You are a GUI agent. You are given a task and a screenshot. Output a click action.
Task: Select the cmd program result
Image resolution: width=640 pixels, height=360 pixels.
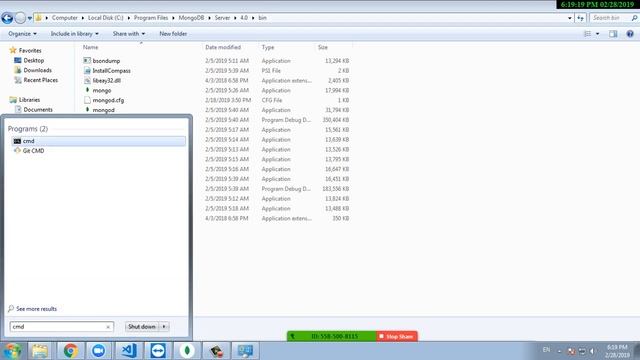pyautogui.click(x=98, y=141)
